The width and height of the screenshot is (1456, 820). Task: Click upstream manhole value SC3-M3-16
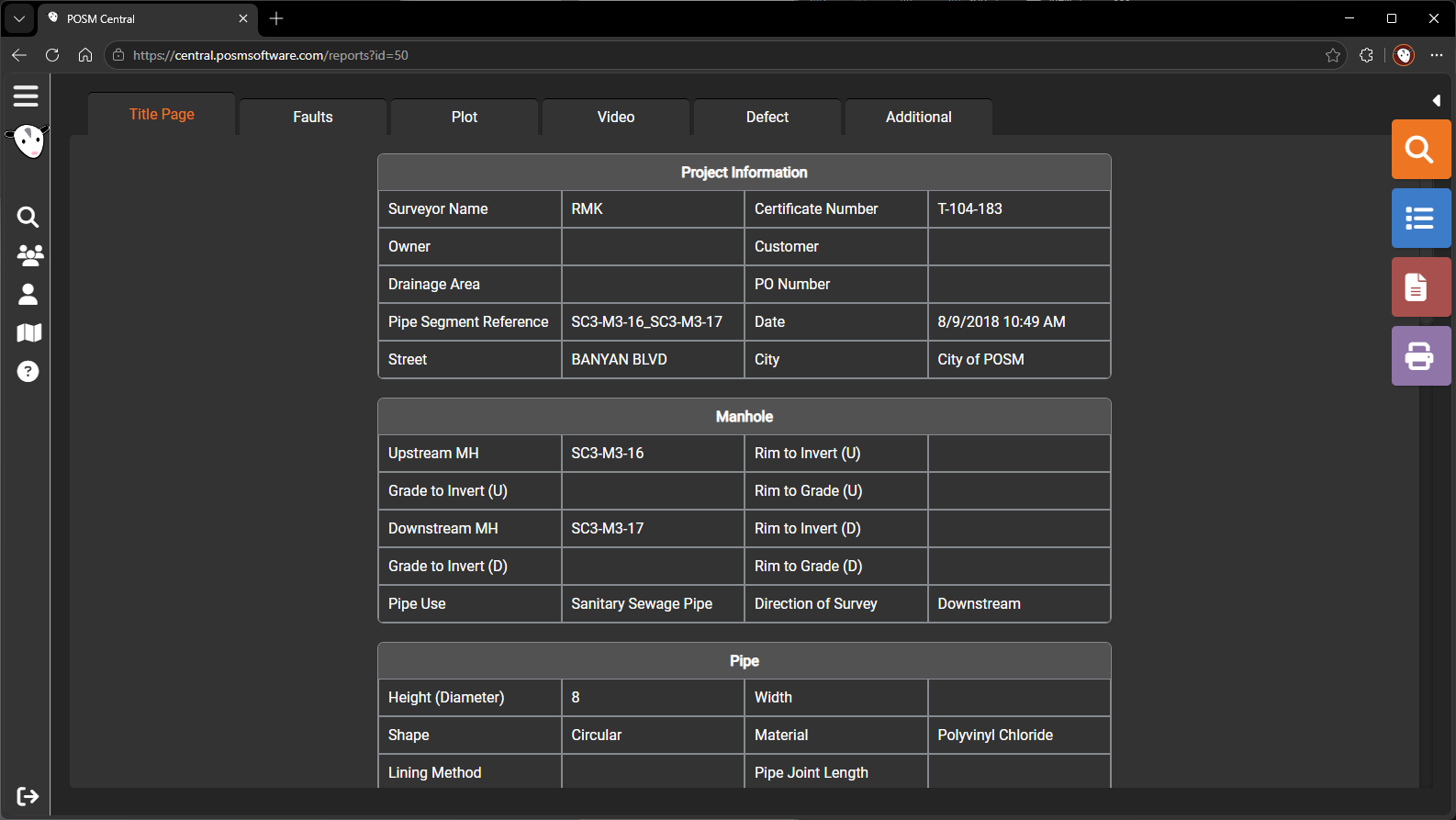pyautogui.click(x=608, y=454)
